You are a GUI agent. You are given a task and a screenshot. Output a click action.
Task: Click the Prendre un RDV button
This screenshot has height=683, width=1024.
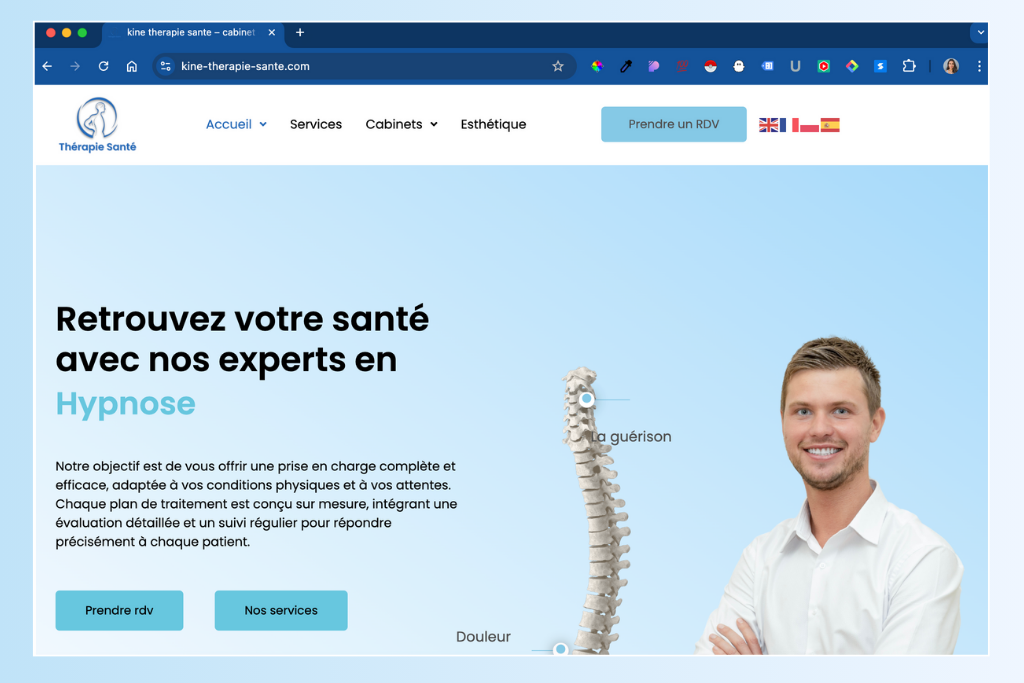tap(673, 124)
